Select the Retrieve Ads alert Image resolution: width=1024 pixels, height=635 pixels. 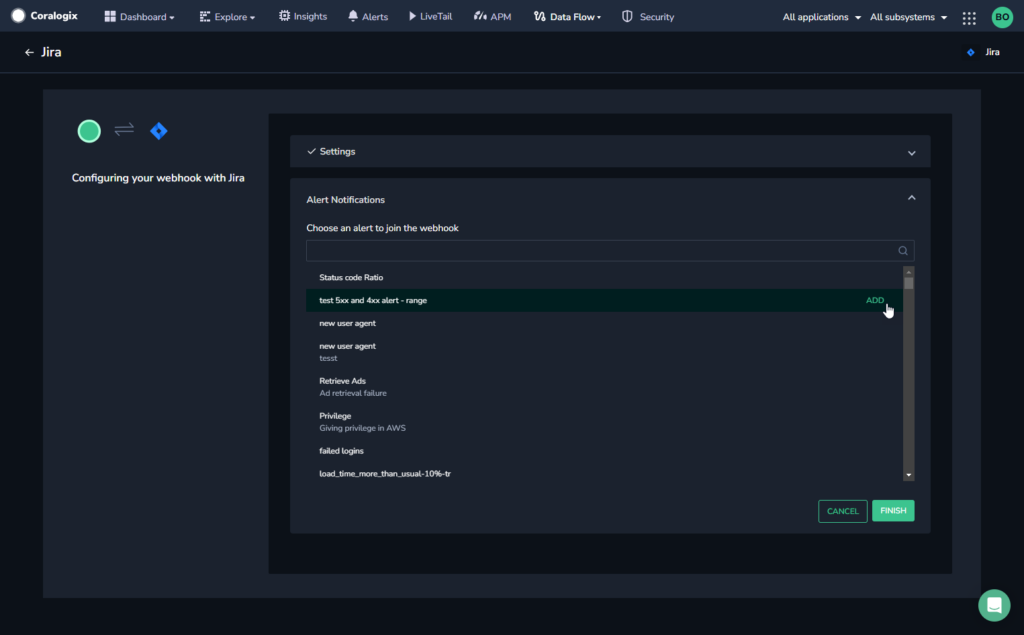[x=604, y=387]
